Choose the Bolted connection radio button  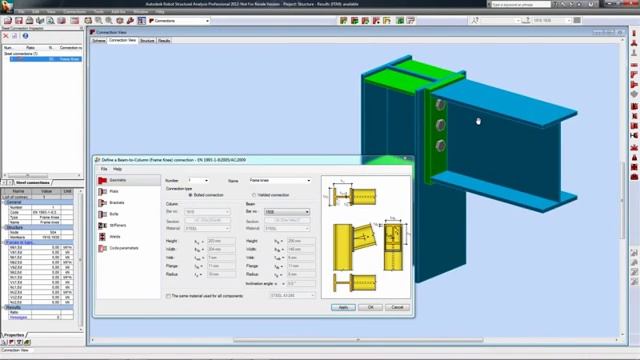coord(190,195)
